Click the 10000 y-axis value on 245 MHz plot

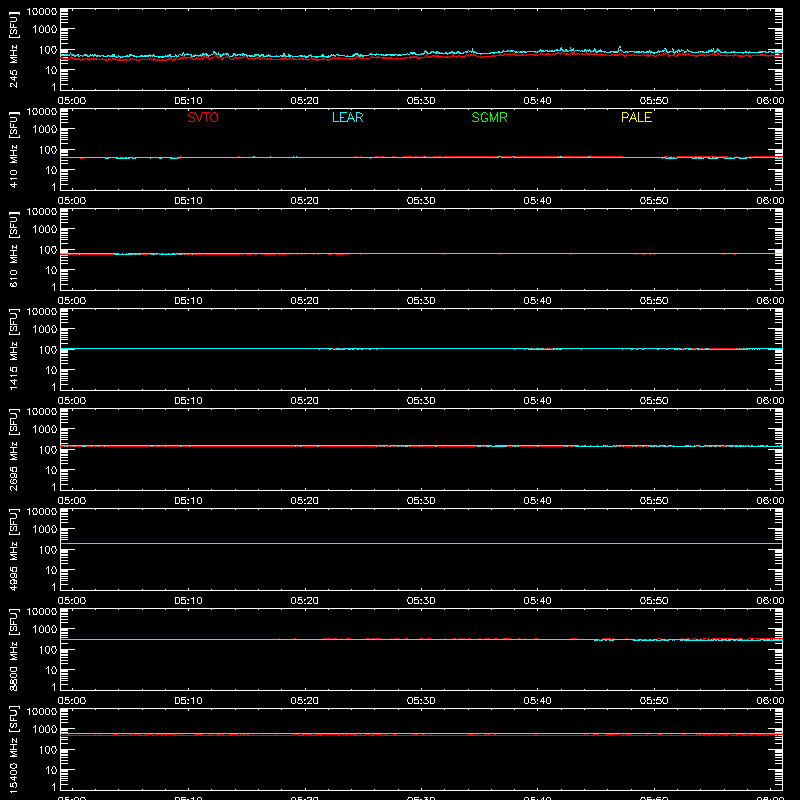click(42, 12)
